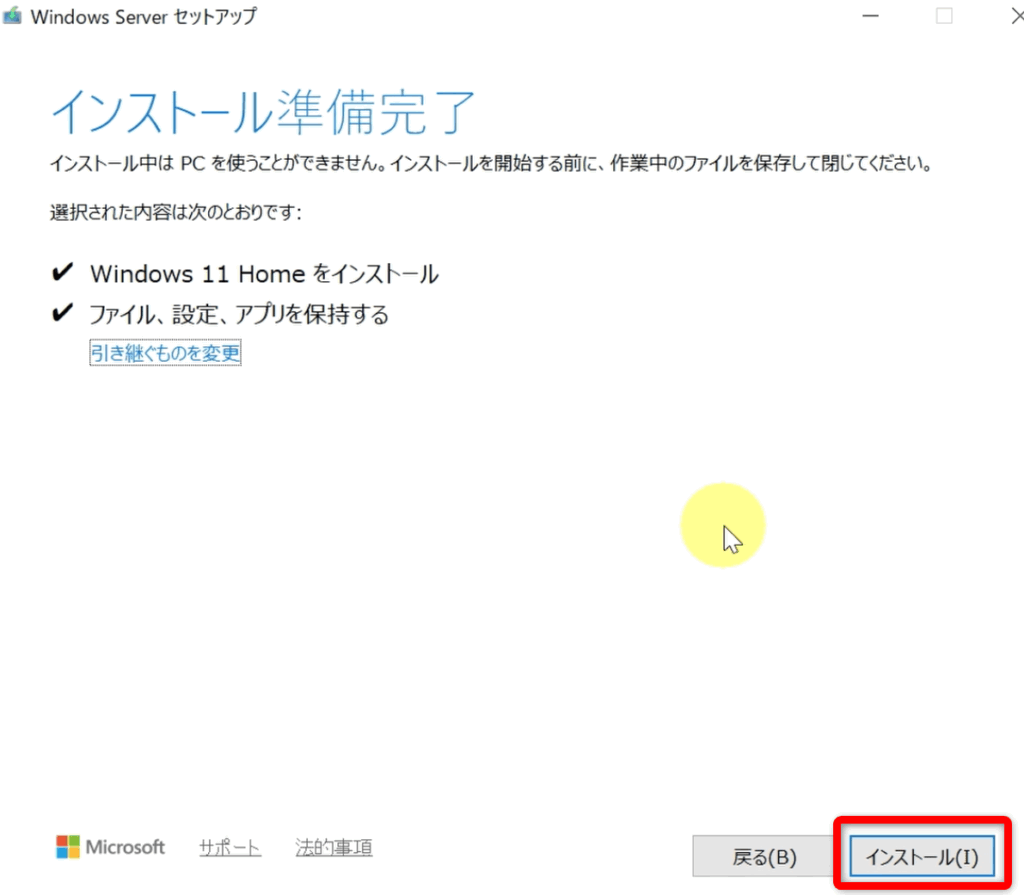The image size is (1024, 895).
Task: Open the サポート link
Action: pos(230,848)
